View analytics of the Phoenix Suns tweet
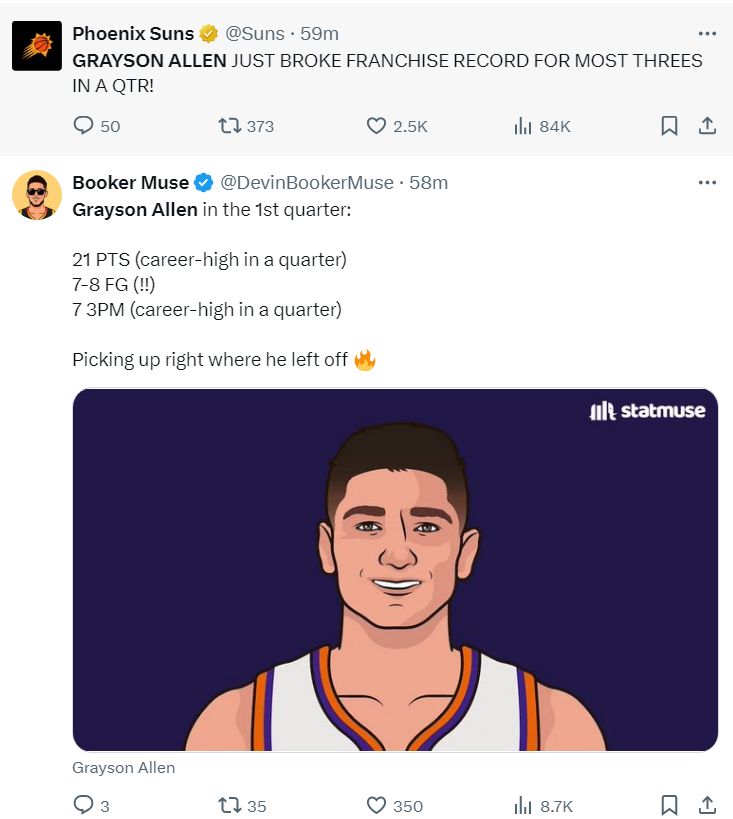This screenshot has height=819, width=733. click(x=522, y=126)
